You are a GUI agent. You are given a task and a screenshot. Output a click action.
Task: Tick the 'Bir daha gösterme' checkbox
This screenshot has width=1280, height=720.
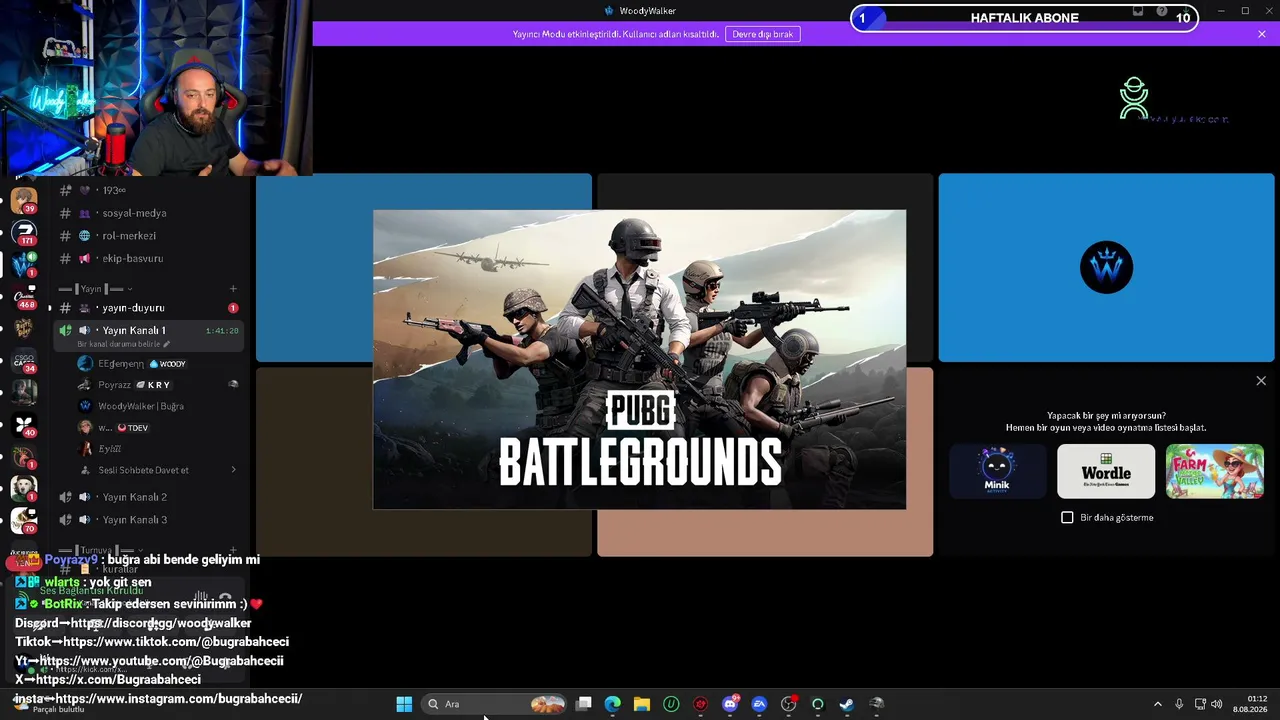[x=1067, y=517]
